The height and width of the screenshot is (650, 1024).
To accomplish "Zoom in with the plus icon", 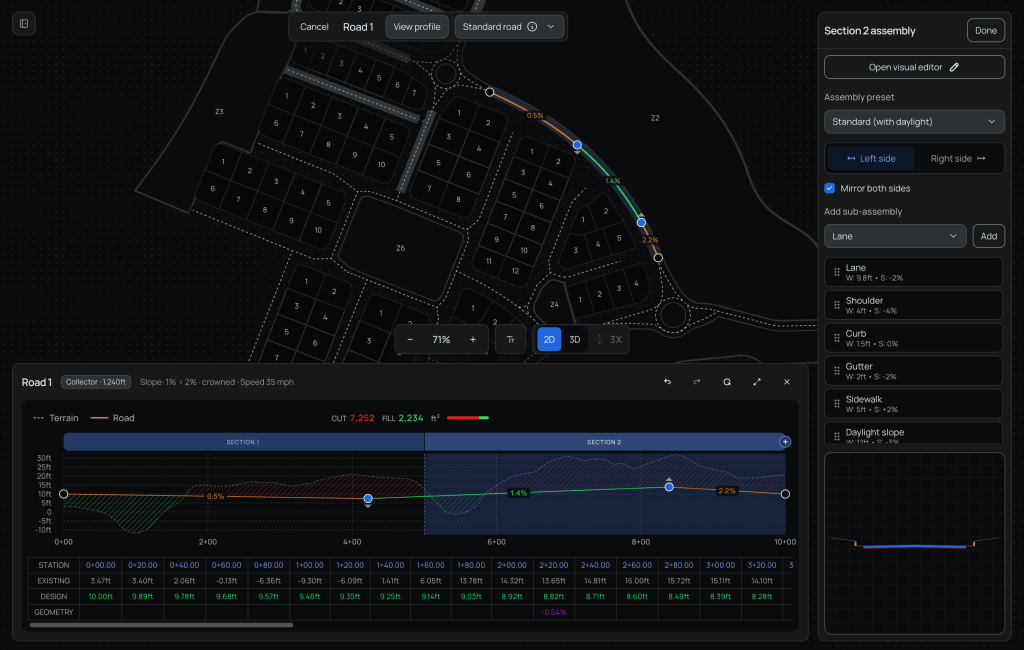I will (x=473, y=340).
